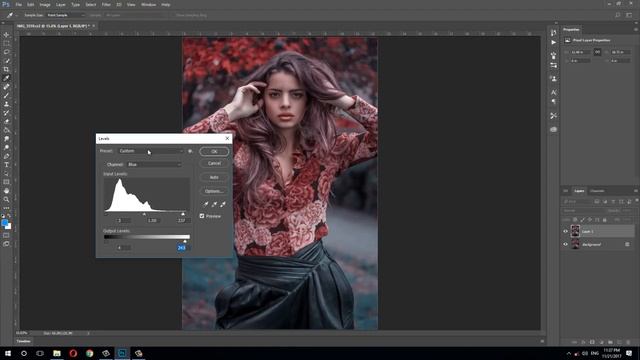Select the Horizontal Type tool

pyautogui.click(x=6, y=164)
